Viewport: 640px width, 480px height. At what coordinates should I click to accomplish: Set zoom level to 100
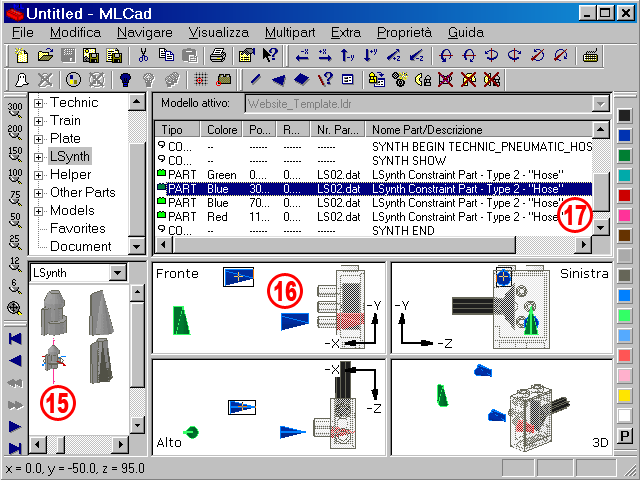click(15, 176)
